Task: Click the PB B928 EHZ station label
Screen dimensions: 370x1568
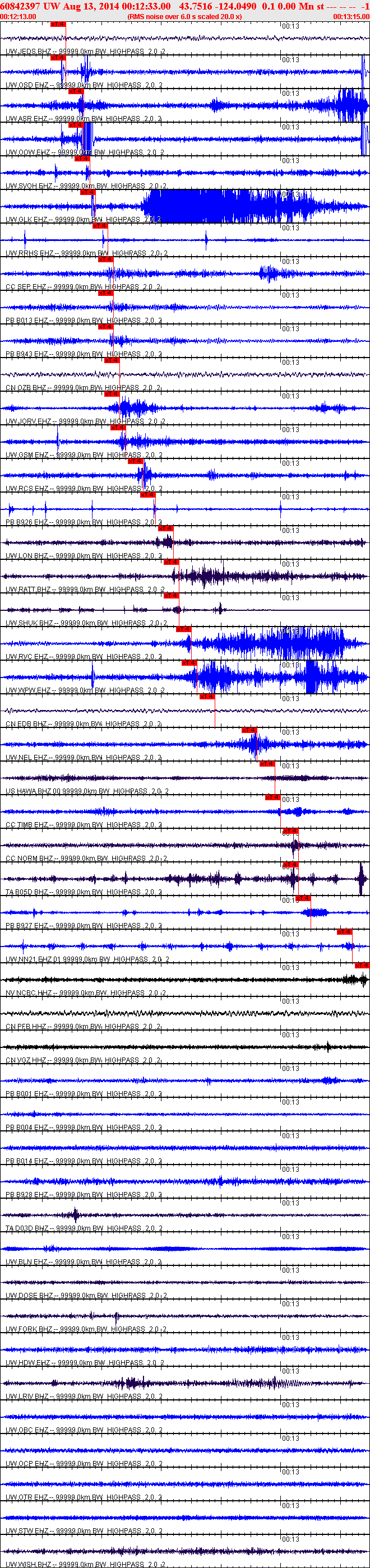Action: (x=84, y=1195)
